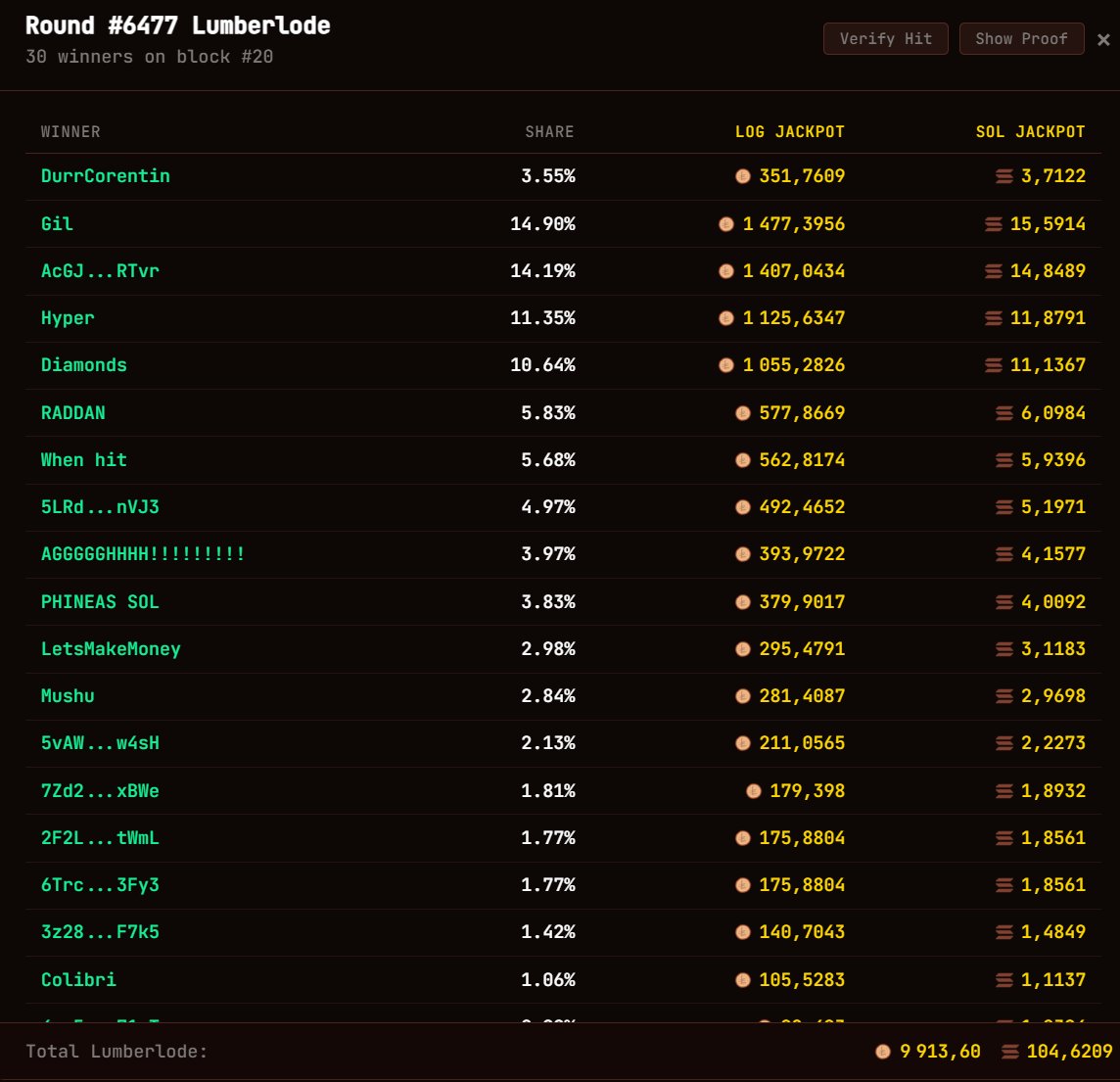
Task: Click the SOL icon beside 1,4849
Action: 1004,933
